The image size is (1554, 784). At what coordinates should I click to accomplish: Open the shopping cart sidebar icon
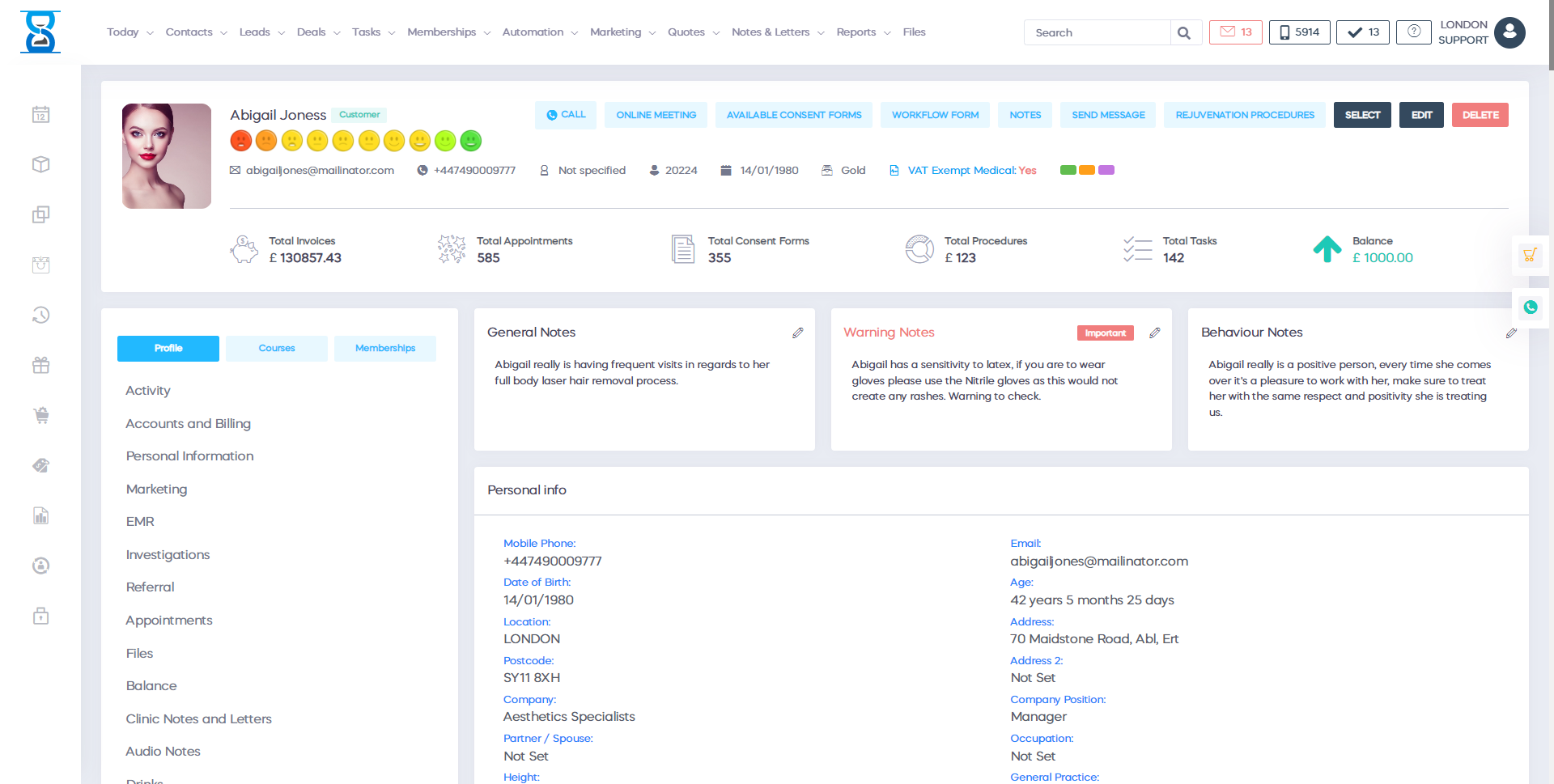click(x=41, y=415)
